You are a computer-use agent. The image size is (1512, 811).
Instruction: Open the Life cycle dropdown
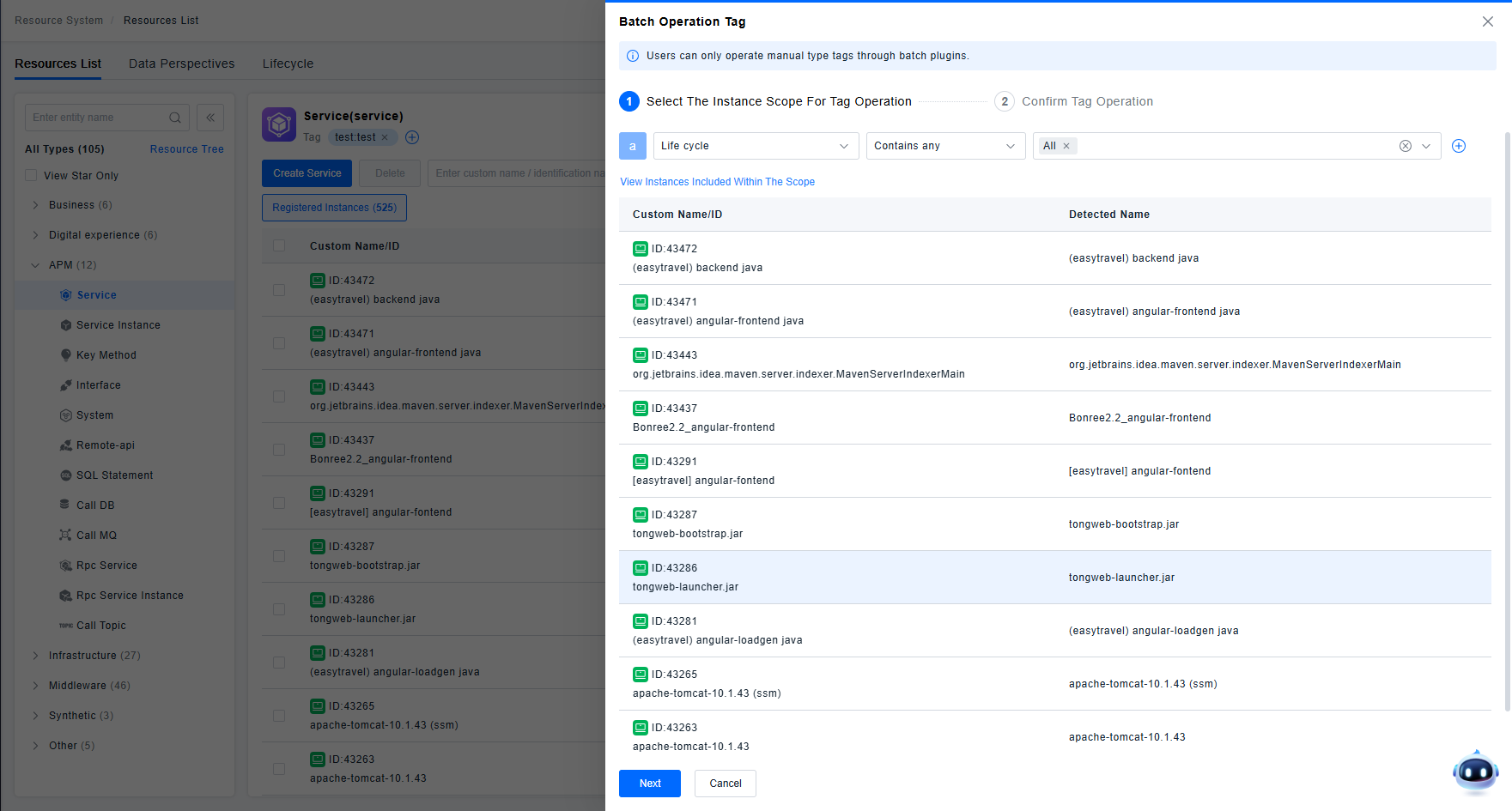(x=756, y=146)
